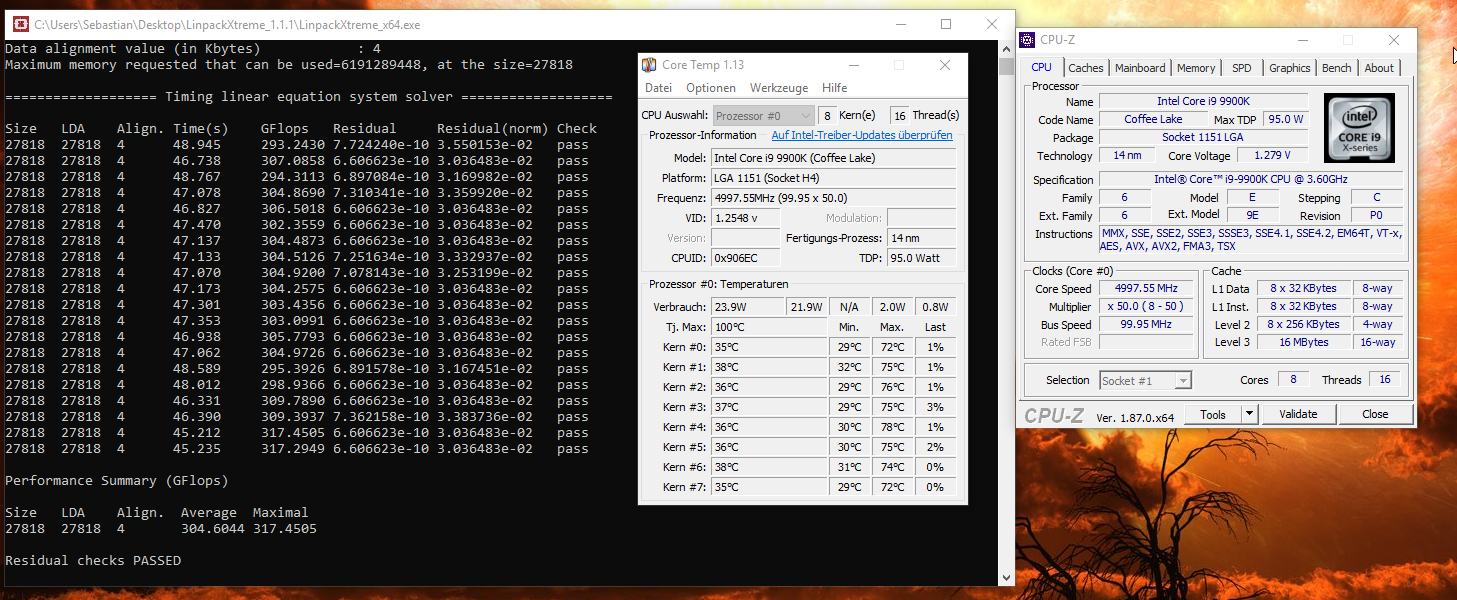Select the CPU tab in CPU-Z

1041,68
